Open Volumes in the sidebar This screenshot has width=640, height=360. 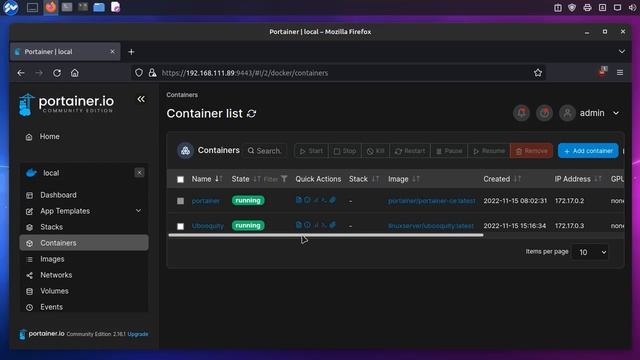(x=83, y=291)
